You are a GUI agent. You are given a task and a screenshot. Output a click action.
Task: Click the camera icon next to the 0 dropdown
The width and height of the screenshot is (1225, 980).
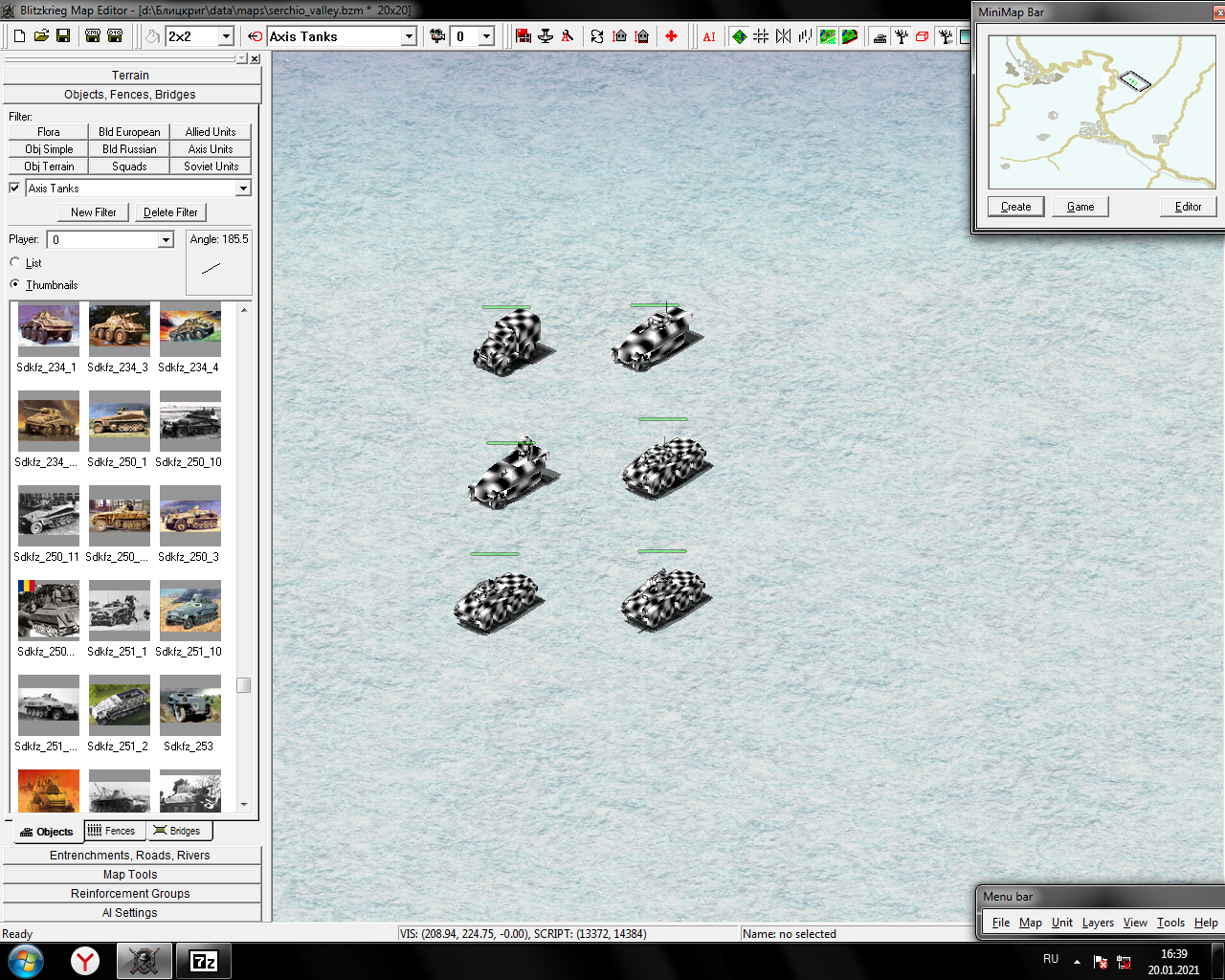pos(437,36)
